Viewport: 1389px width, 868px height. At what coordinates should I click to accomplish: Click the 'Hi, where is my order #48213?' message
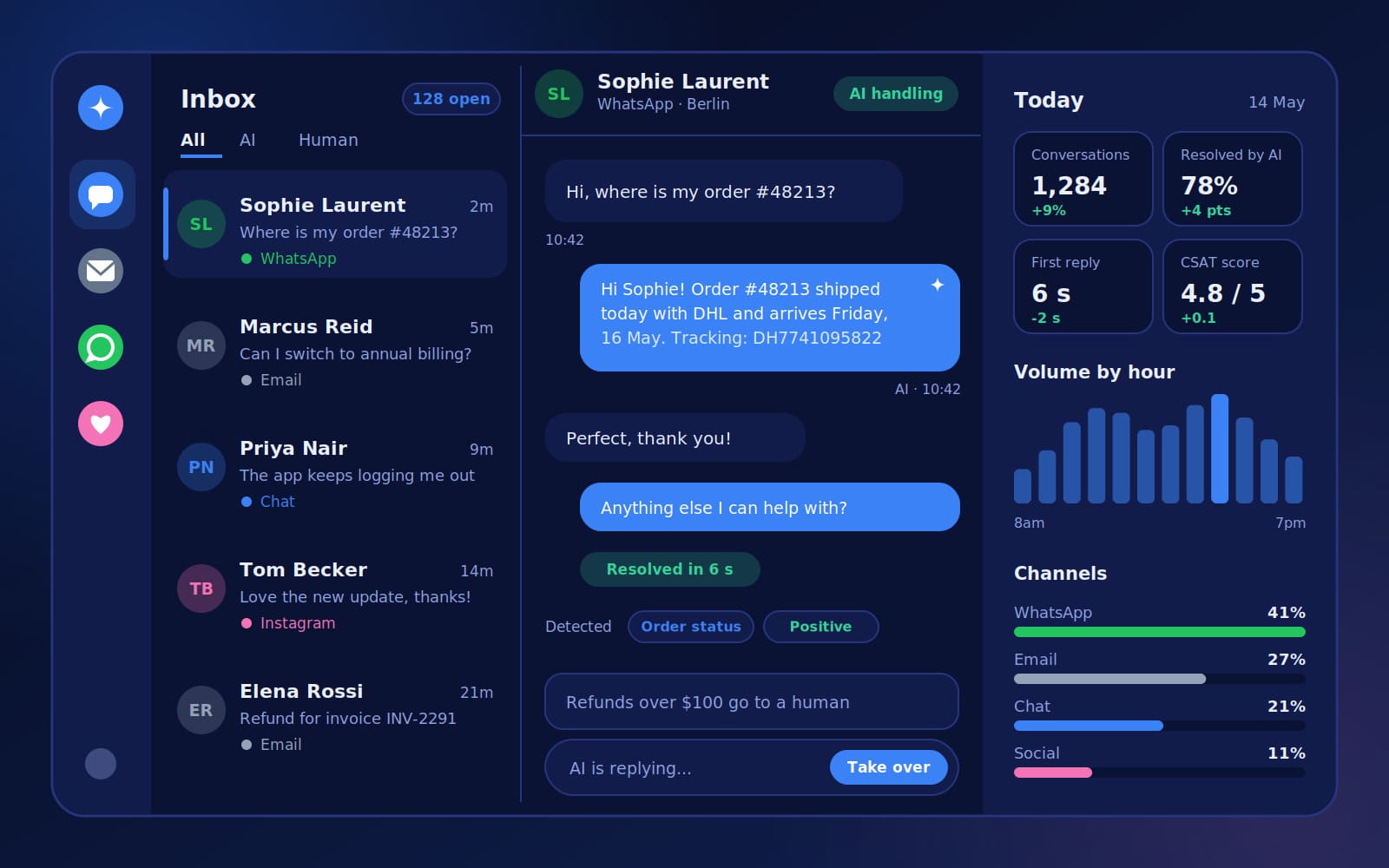(x=724, y=191)
